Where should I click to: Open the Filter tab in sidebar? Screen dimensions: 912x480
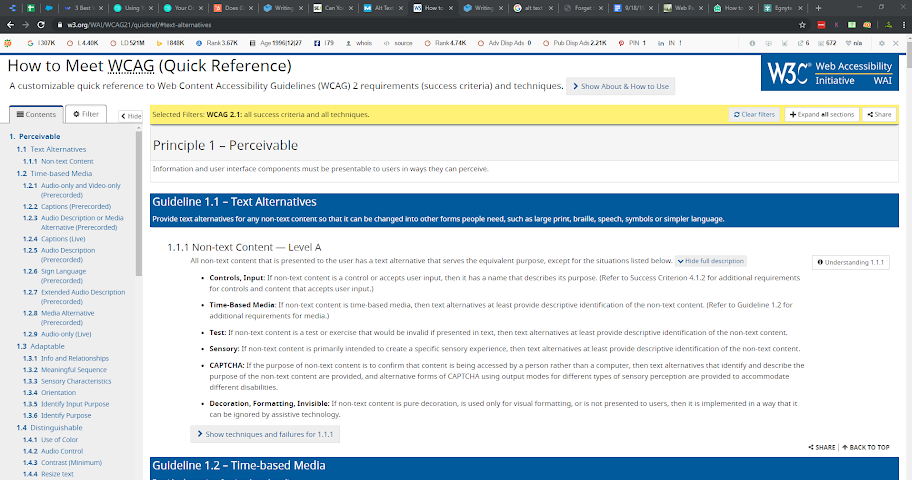coord(86,114)
